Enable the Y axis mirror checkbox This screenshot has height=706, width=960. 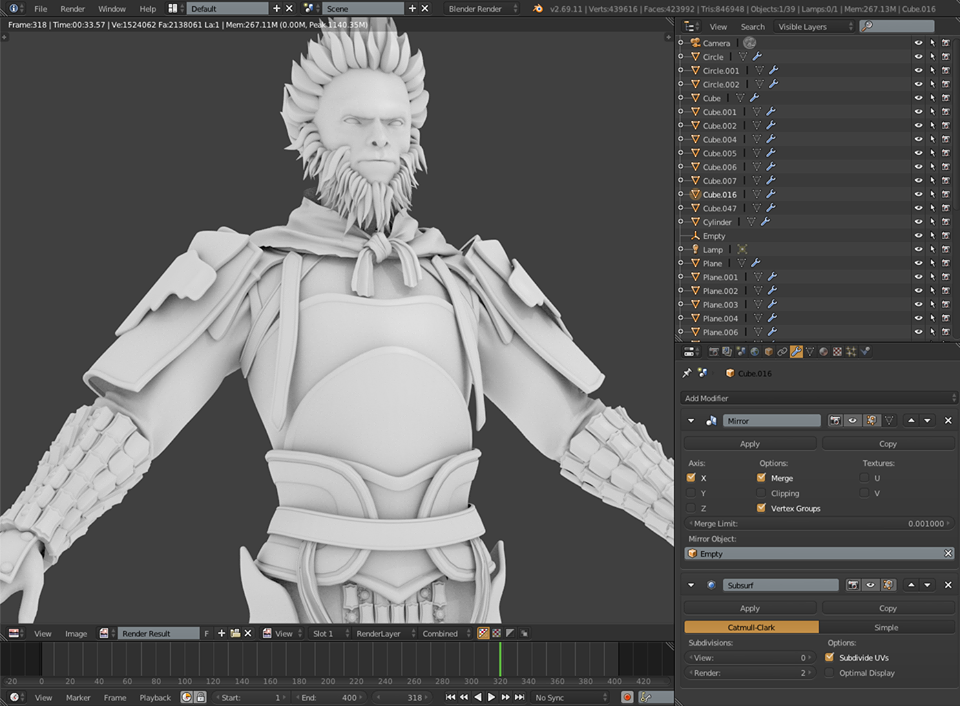tap(691, 493)
